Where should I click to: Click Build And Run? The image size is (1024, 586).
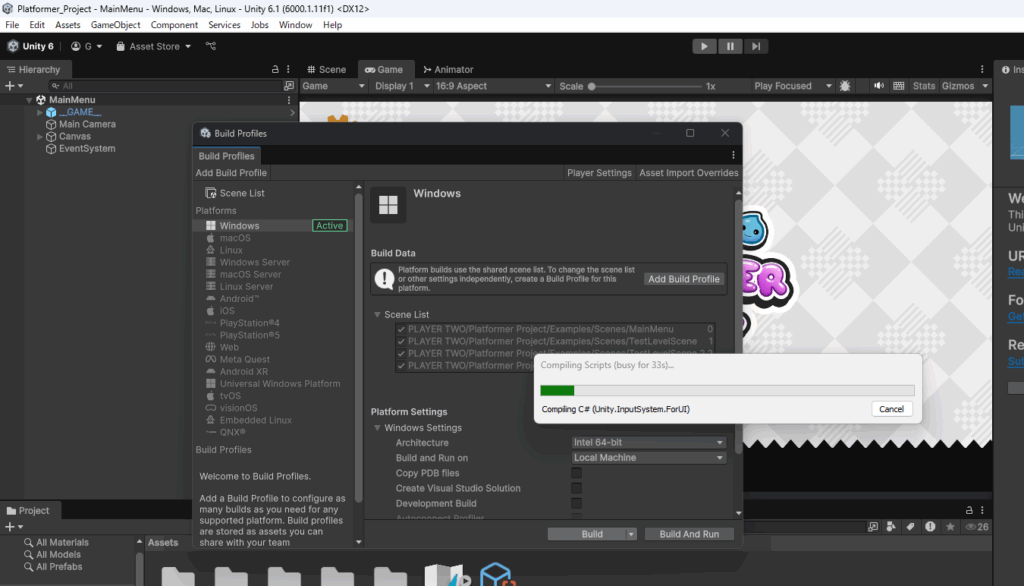click(x=689, y=534)
